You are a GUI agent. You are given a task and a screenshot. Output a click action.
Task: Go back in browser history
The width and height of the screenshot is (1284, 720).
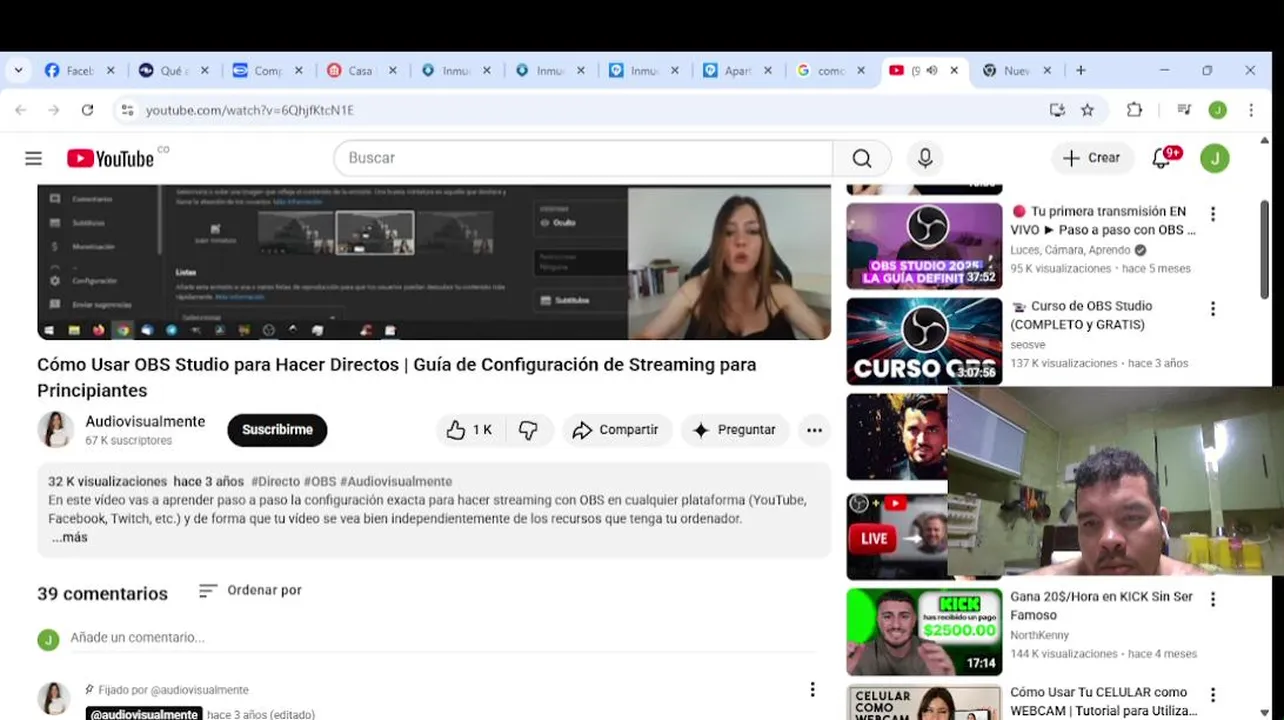[21, 110]
